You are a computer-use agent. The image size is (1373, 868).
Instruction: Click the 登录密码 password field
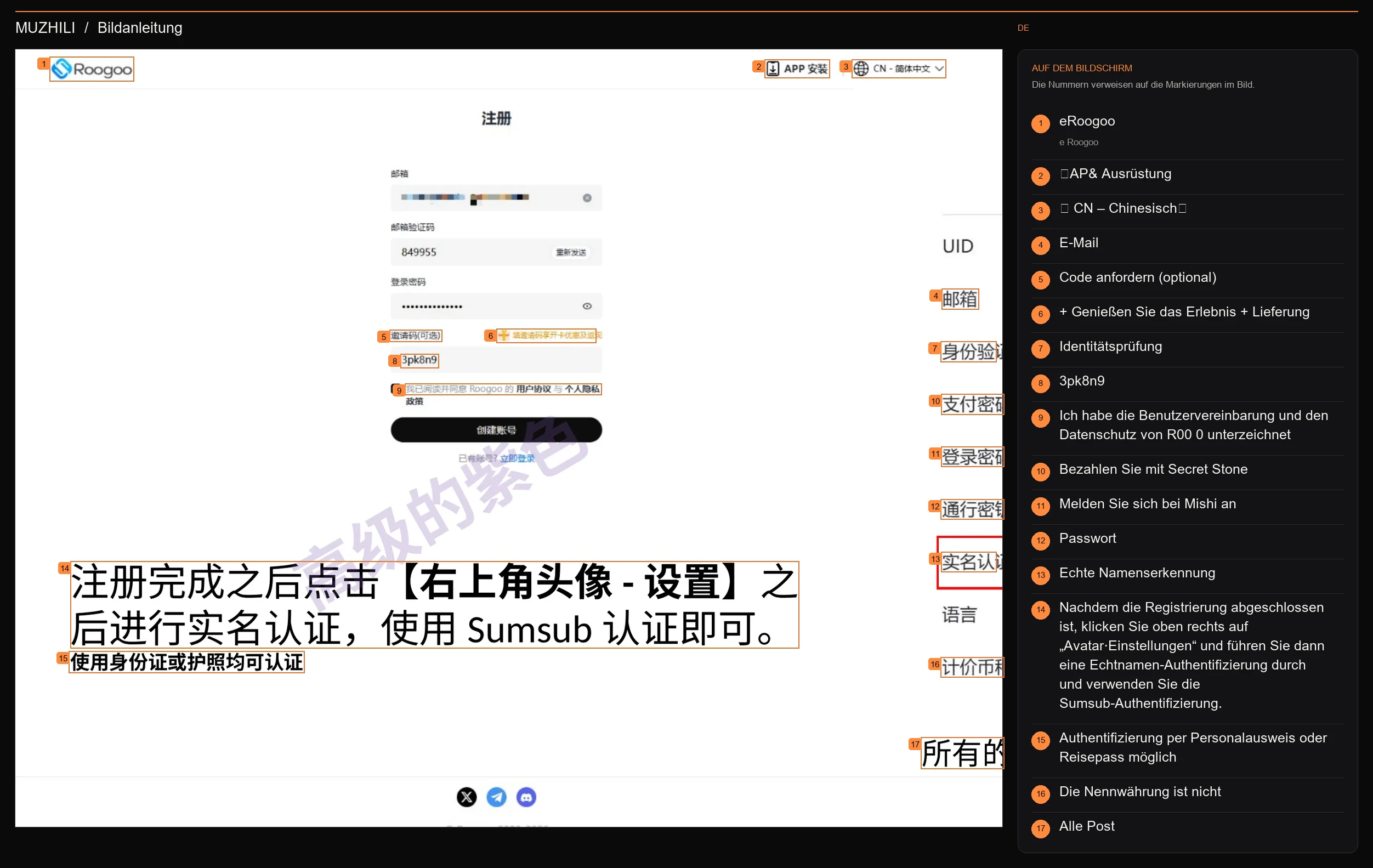[x=496, y=307]
